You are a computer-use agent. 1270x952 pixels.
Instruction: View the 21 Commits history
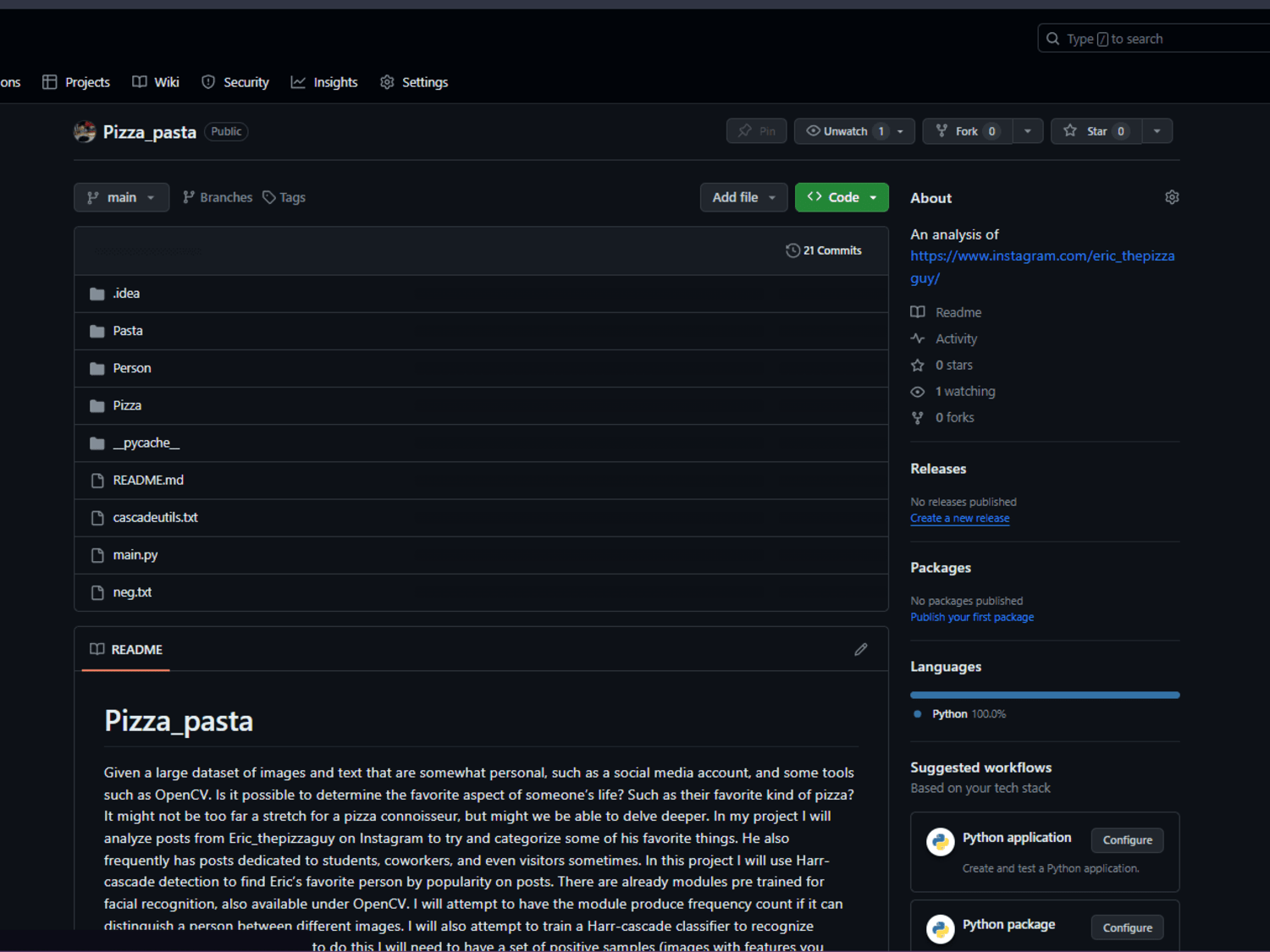point(824,250)
